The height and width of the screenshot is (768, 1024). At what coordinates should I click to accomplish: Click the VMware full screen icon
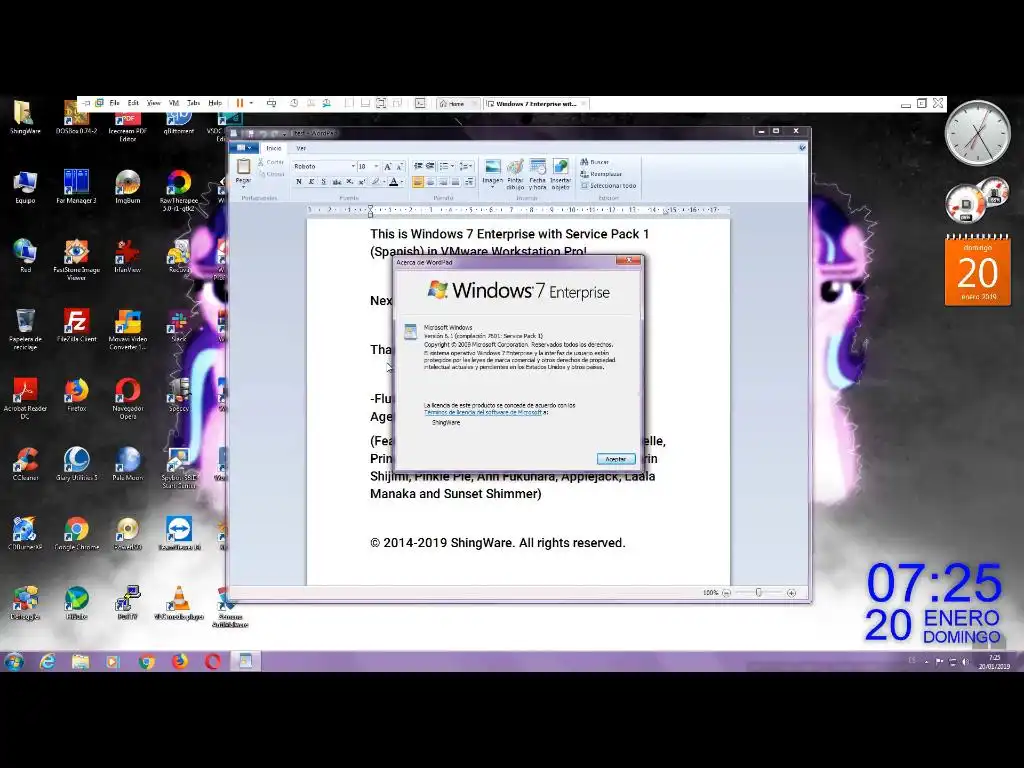coord(381,103)
